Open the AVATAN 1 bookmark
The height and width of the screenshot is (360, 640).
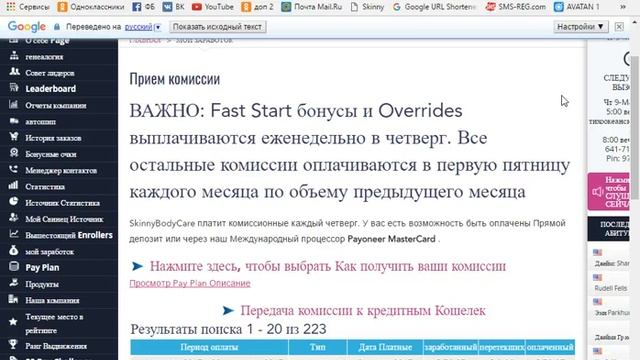(577, 7)
